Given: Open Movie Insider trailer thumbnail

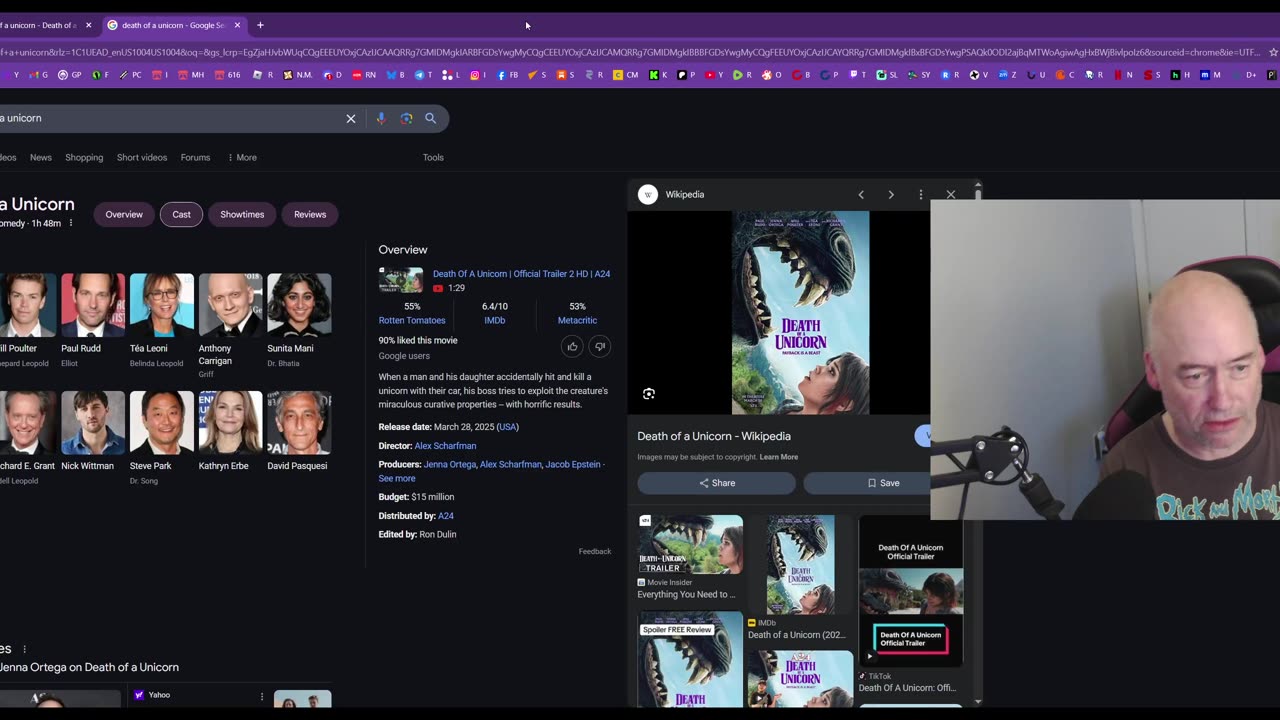Looking at the screenshot, I should click(690, 544).
